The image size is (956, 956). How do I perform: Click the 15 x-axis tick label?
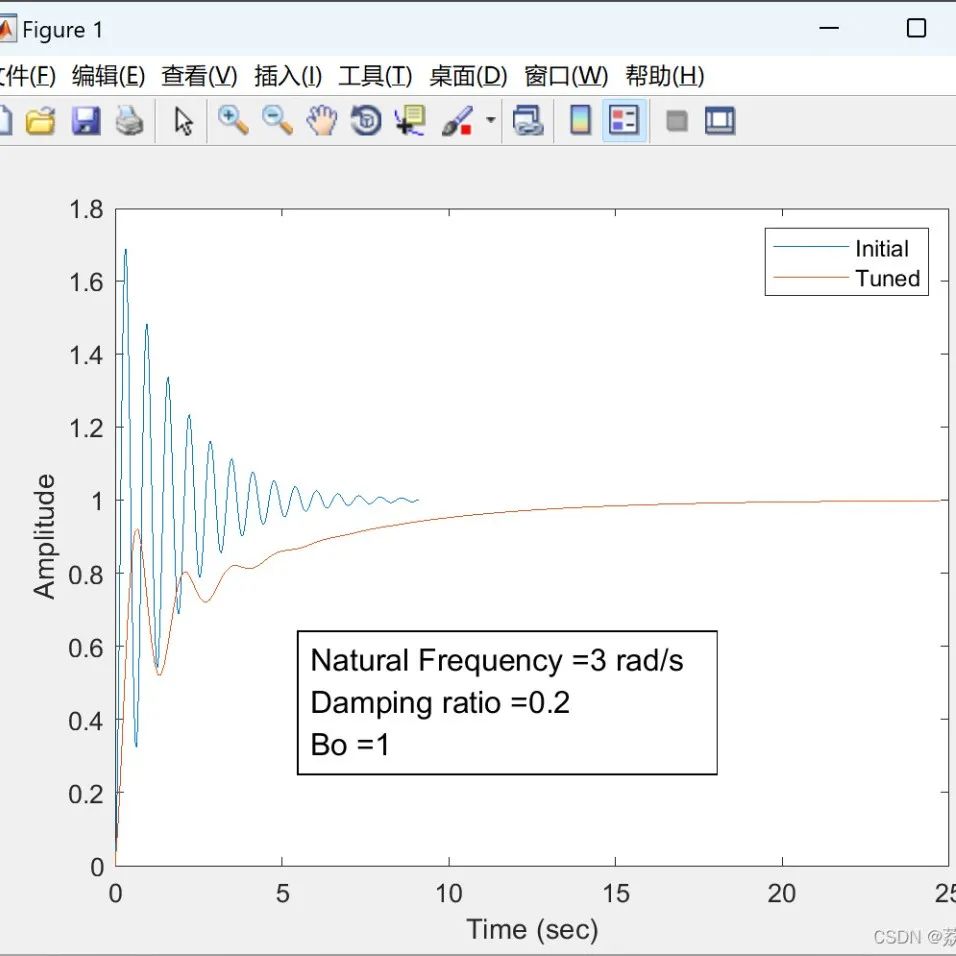(615, 893)
